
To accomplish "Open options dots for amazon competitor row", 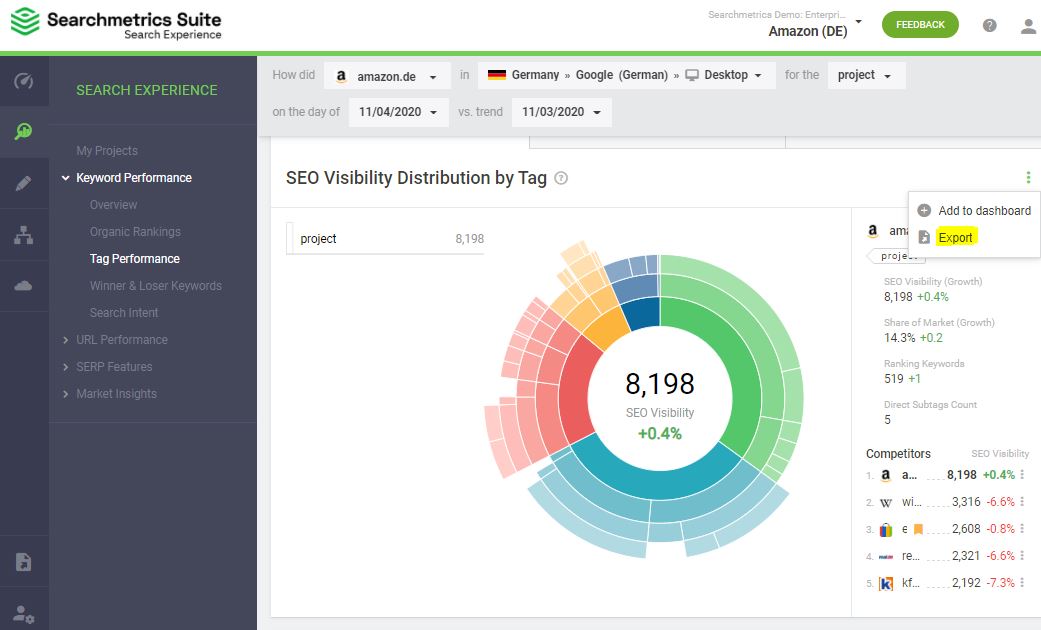I will pos(1022,475).
